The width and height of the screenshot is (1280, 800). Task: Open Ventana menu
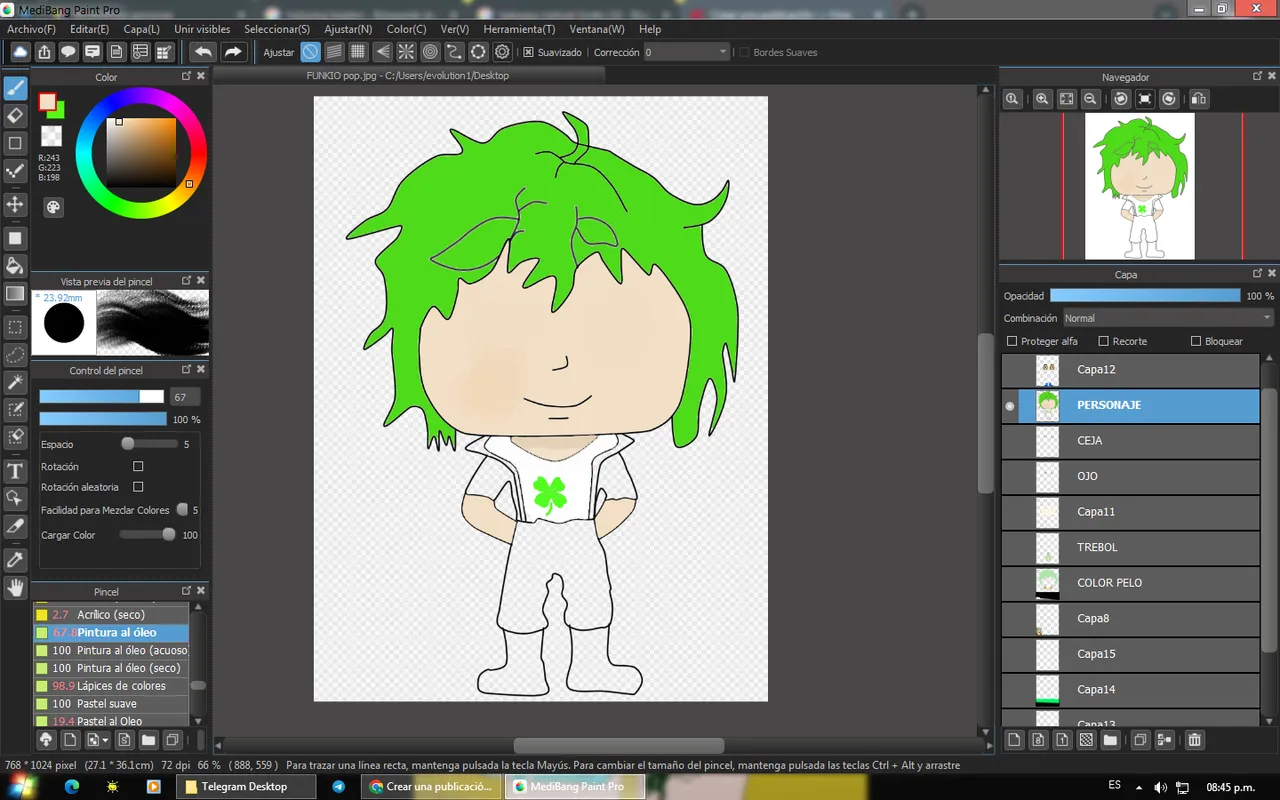click(597, 29)
